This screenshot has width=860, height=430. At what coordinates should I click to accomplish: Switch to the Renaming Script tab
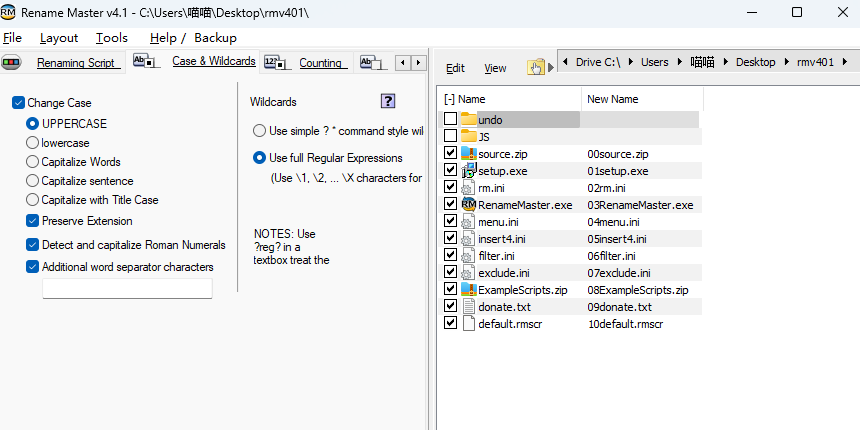tap(78, 63)
